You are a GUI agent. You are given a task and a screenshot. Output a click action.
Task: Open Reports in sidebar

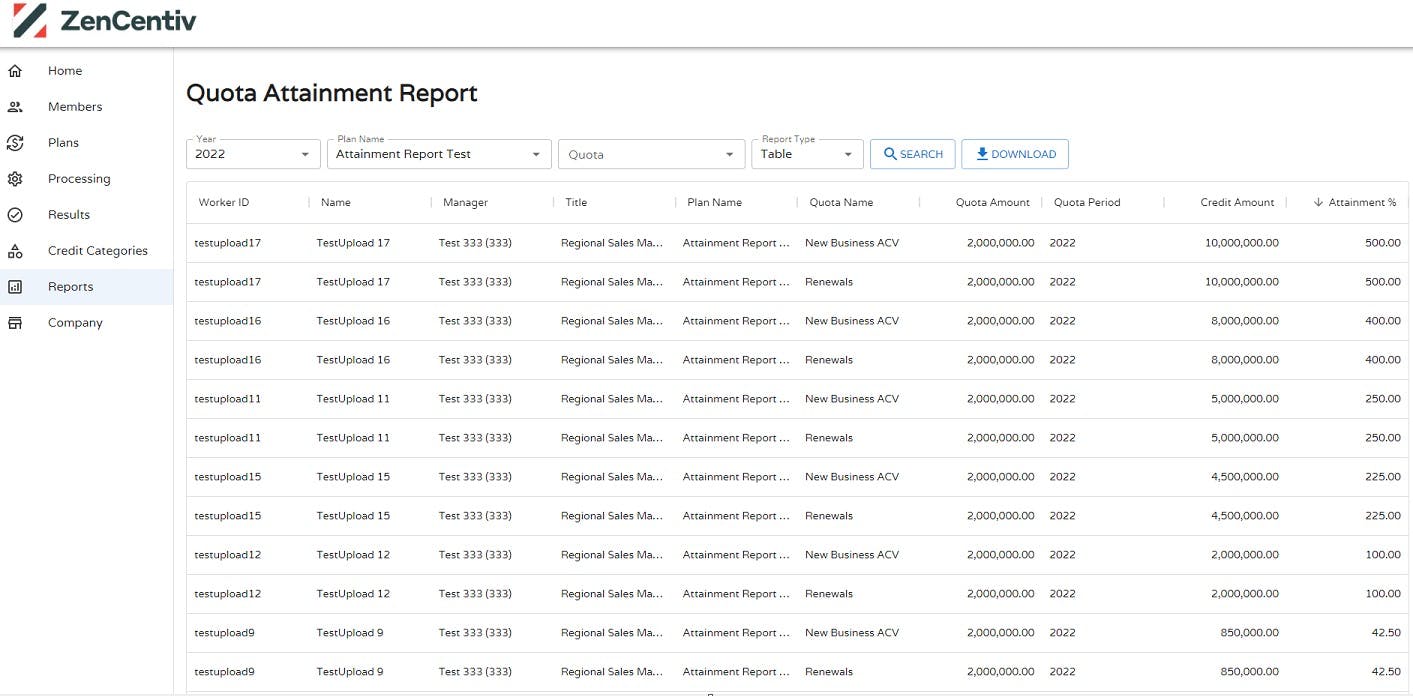click(86, 287)
